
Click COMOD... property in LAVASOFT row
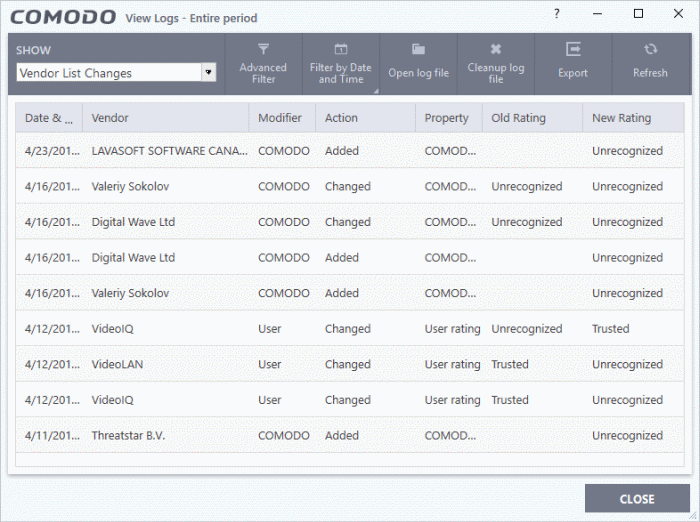(x=450, y=151)
